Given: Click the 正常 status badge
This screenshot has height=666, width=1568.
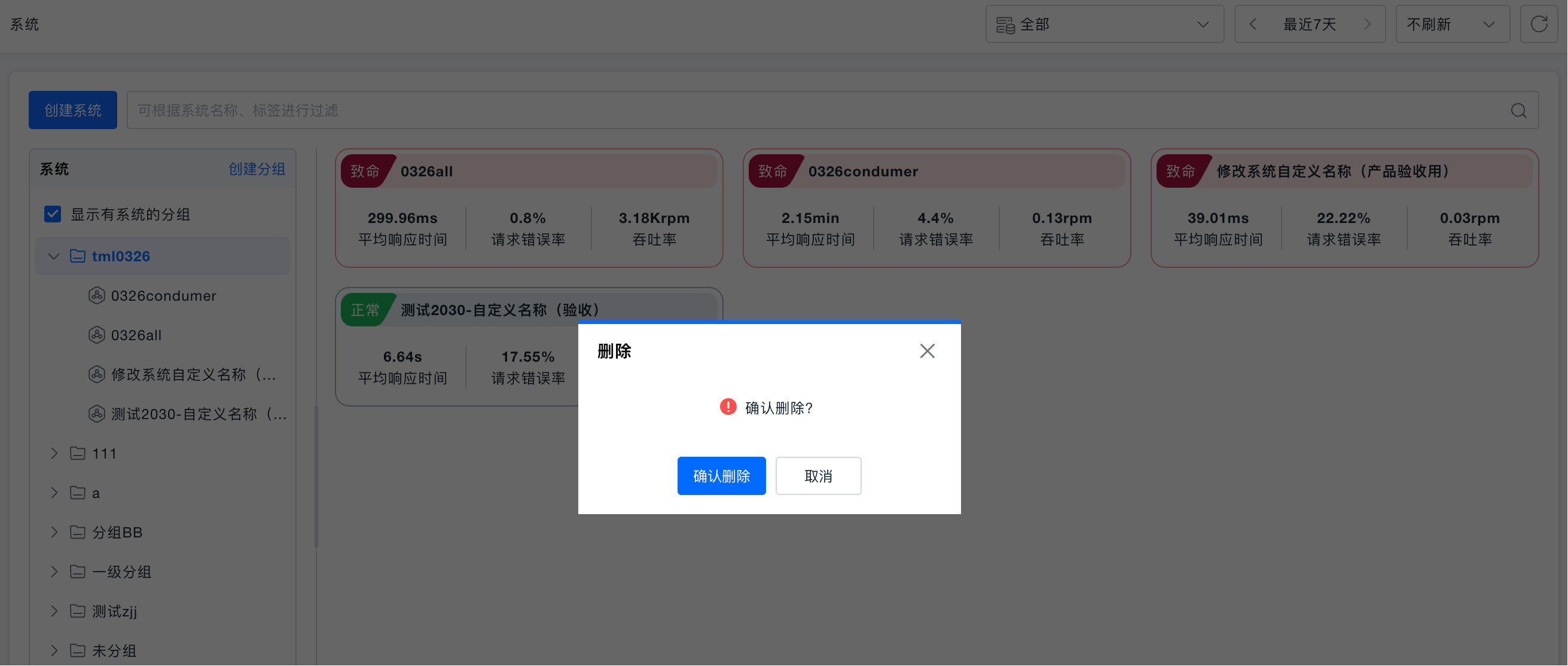Looking at the screenshot, I should point(365,310).
